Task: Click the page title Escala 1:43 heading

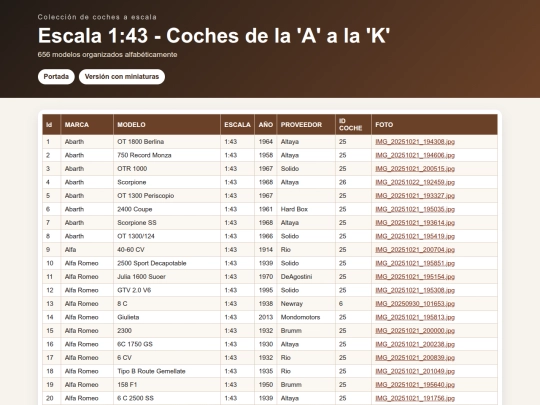Action: click(214, 36)
